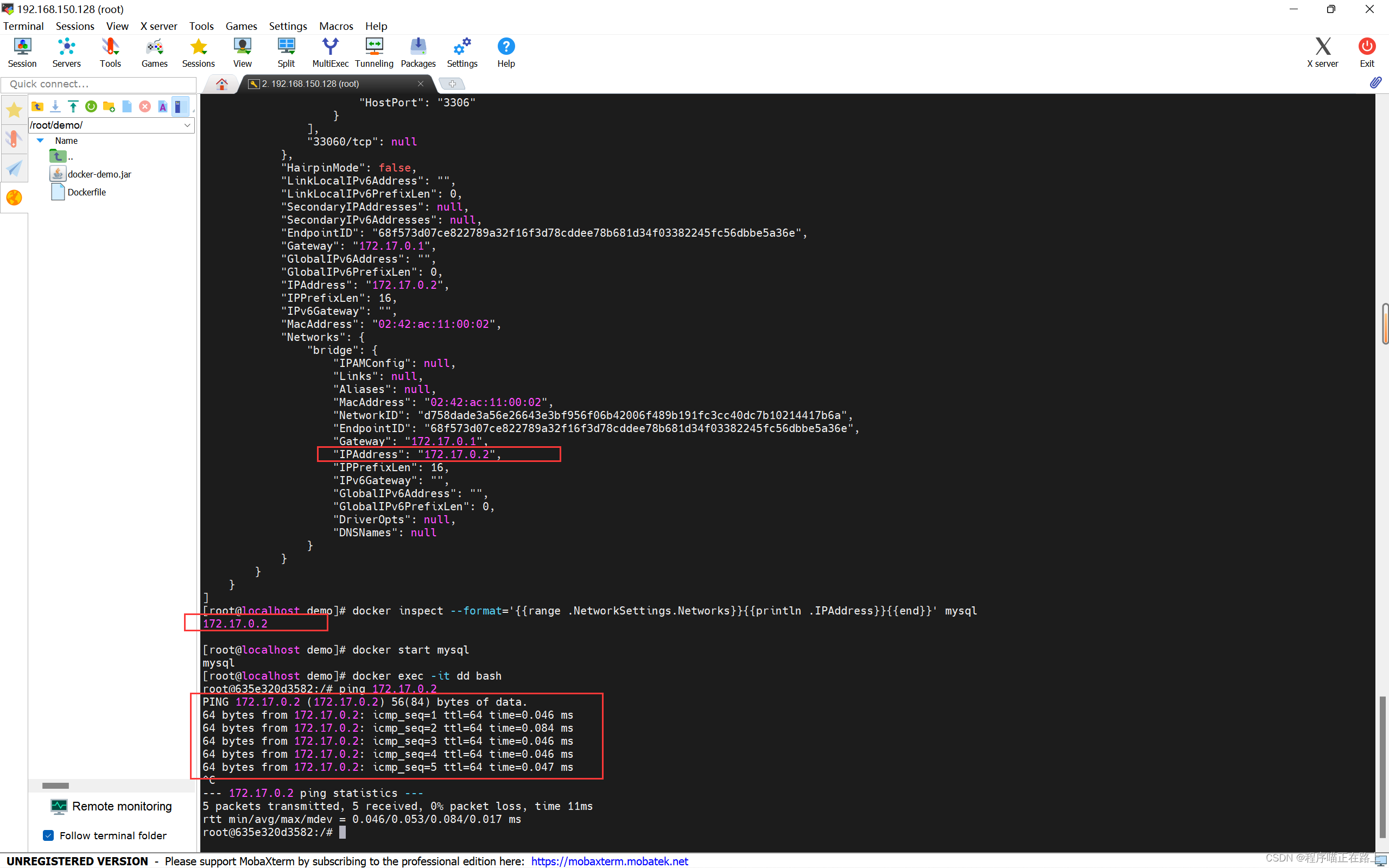Click the Name column sort arrow
The image size is (1389, 868).
point(40,141)
